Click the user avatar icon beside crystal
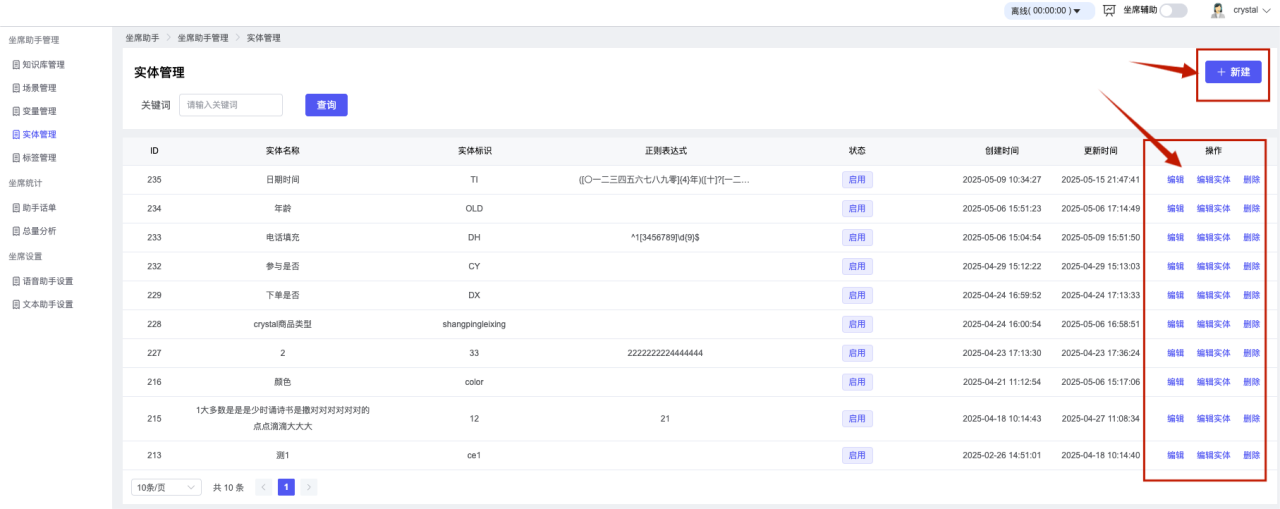 (1218, 10)
